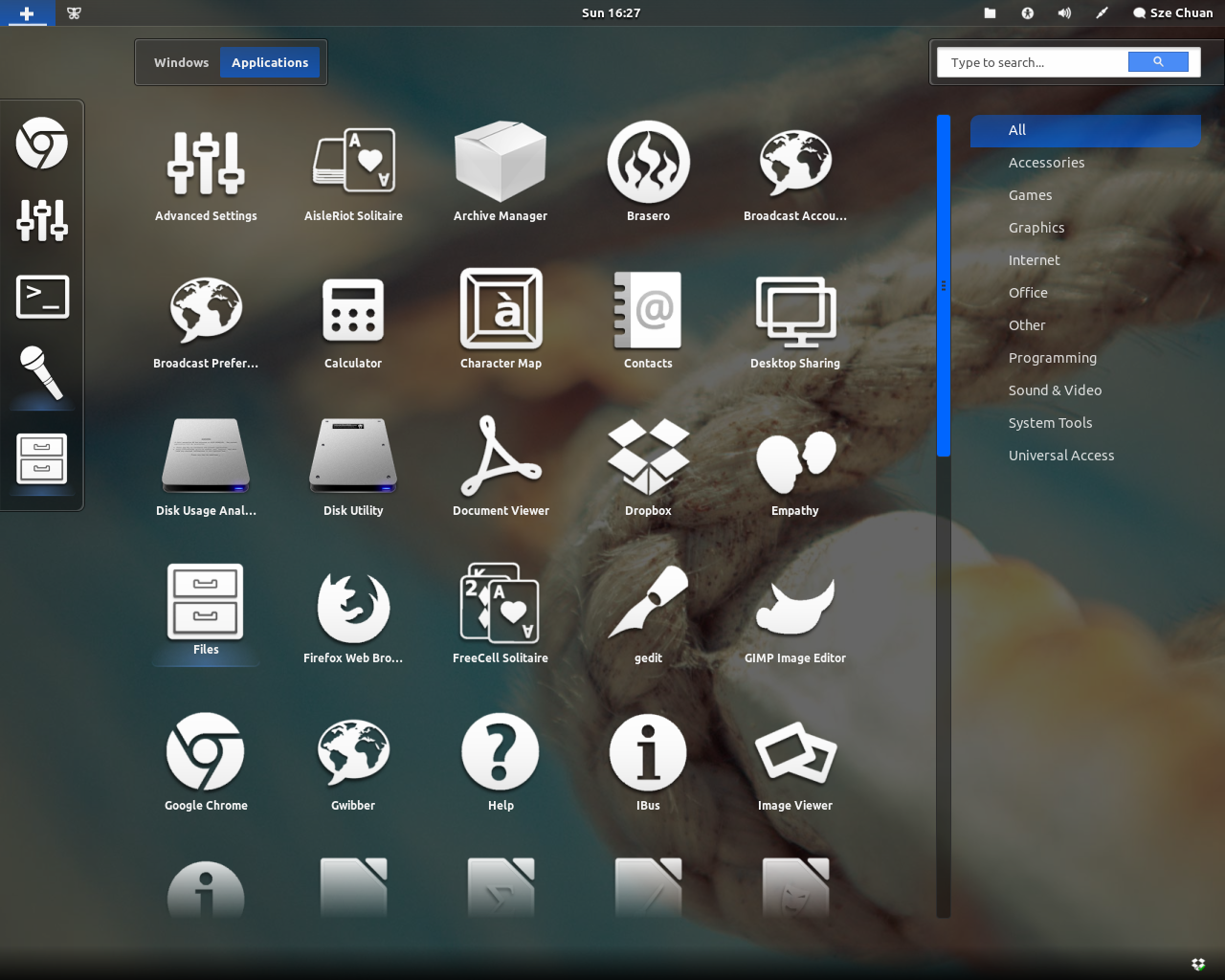
Task: Switch to the Windows view
Action: [x=181, y=62]
